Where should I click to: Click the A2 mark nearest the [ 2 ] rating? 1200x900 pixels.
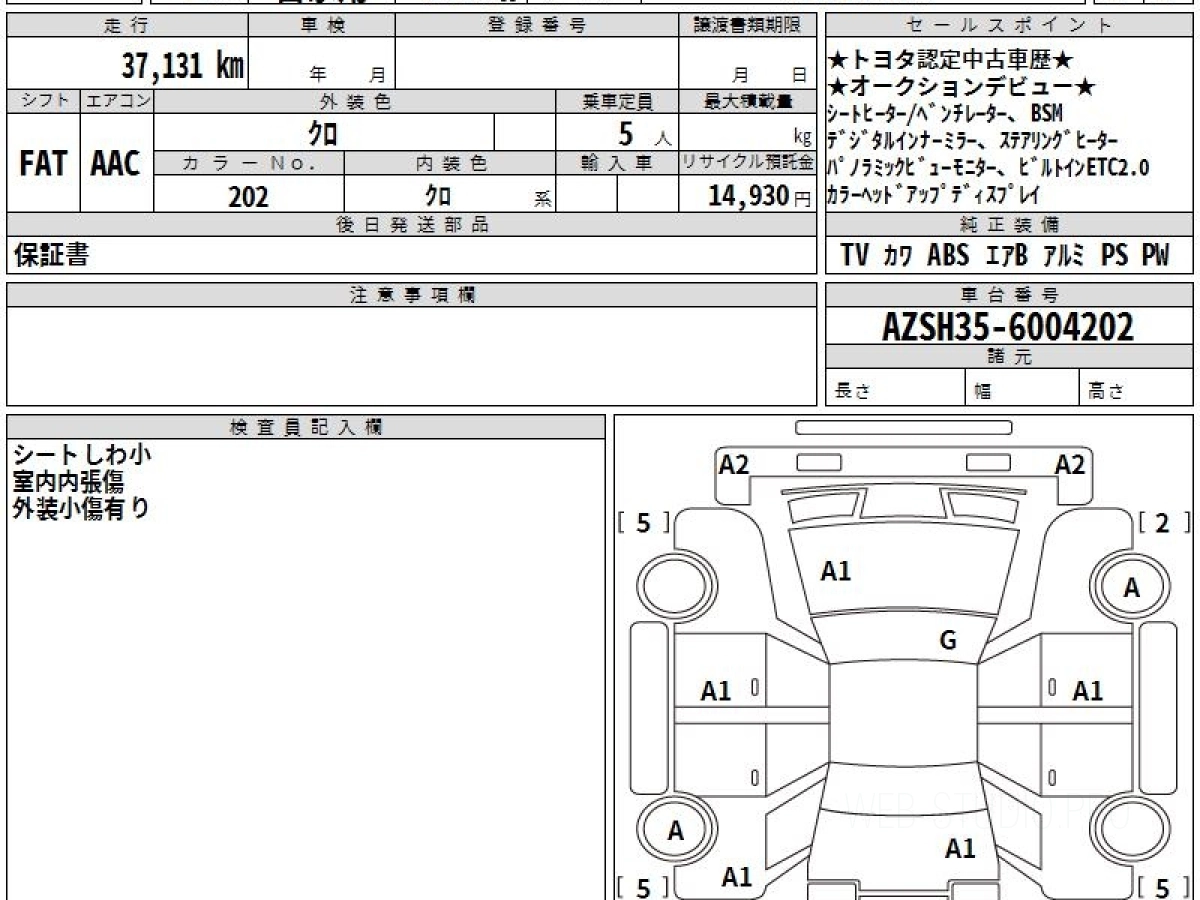click(1070, 464)
